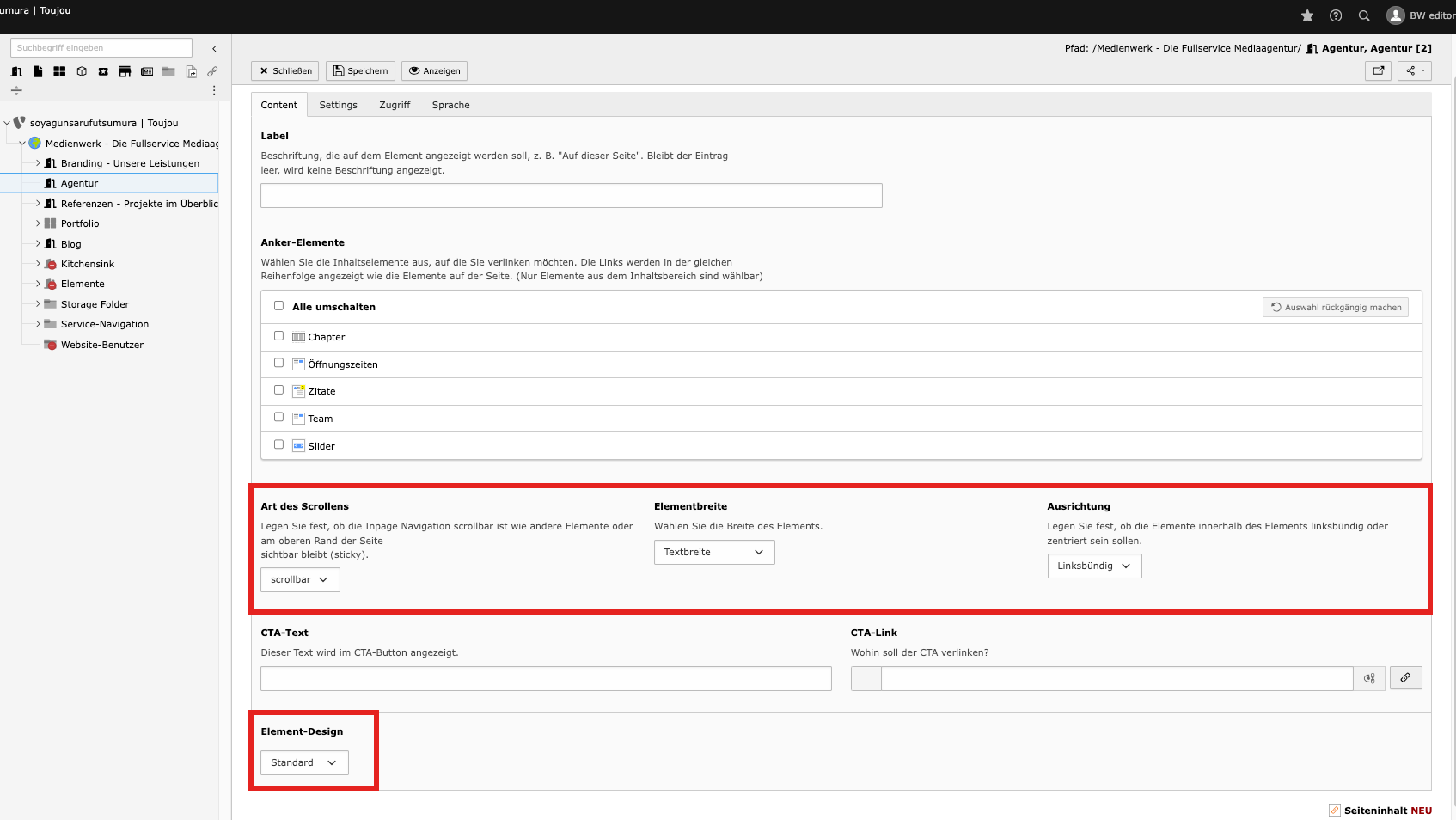Click the Speichern button

coord(360,71)
